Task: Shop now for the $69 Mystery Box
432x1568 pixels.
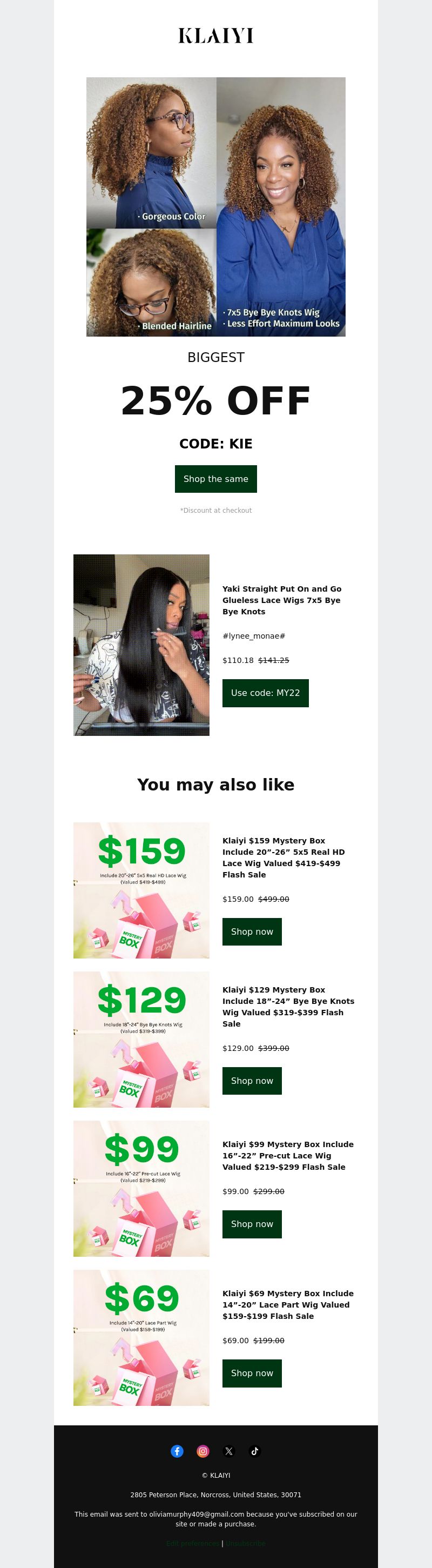Action: pyautogui.click(x=252, y=1372)
